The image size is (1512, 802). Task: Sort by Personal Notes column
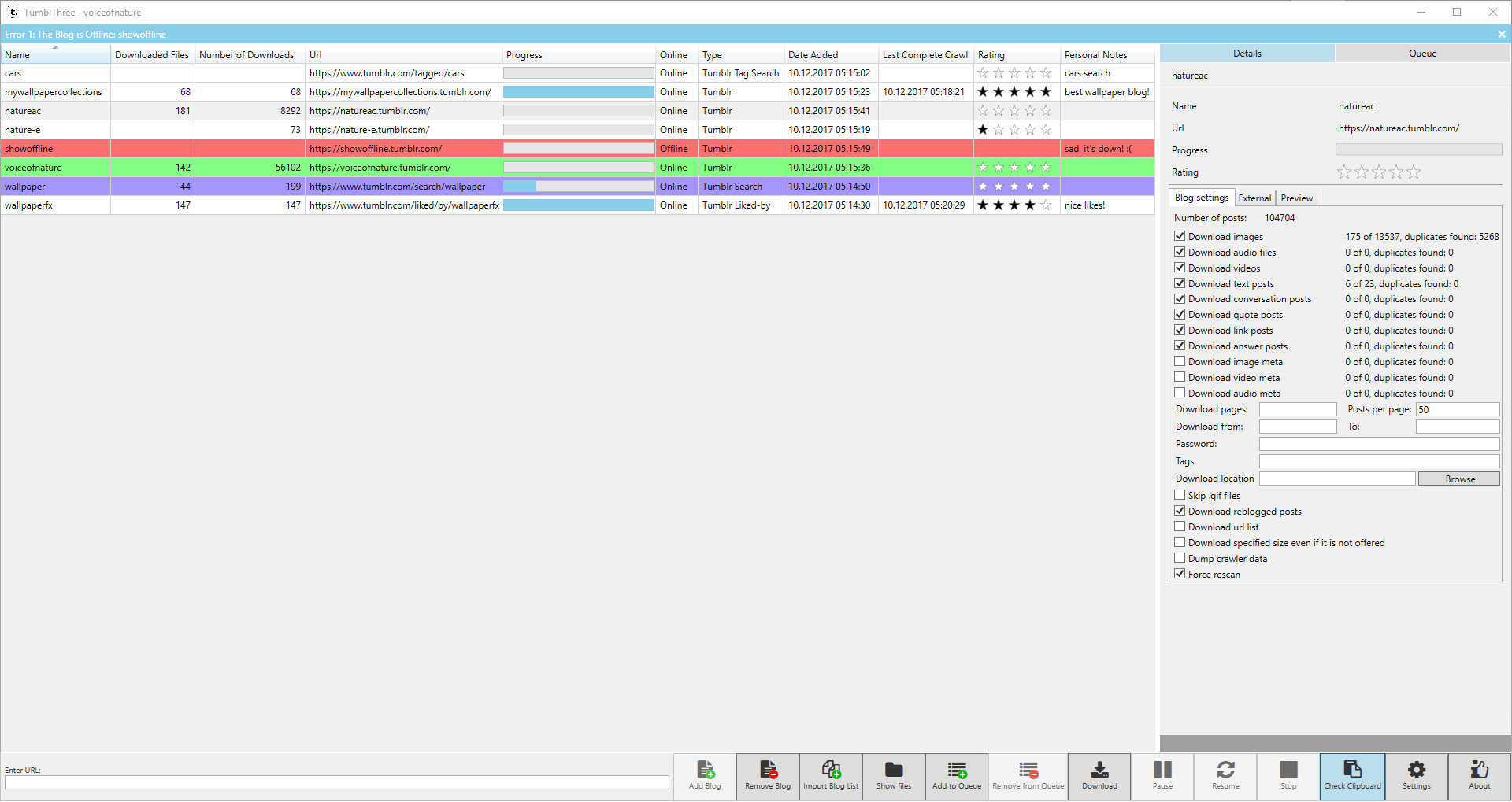pos(1107,54)
